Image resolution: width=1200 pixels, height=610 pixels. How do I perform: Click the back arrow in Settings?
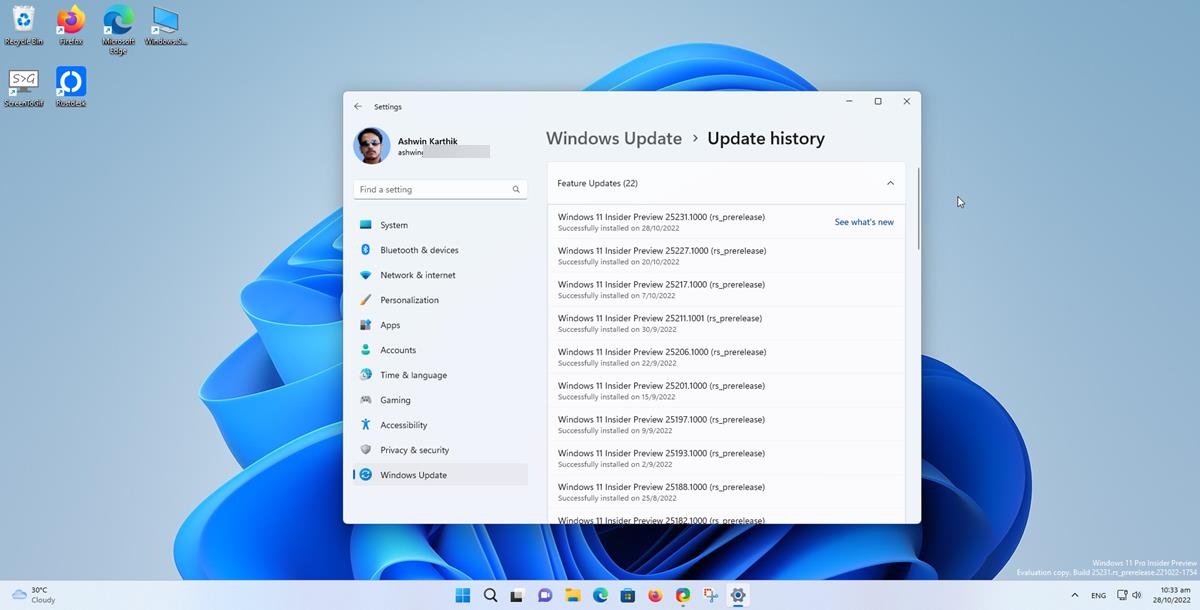tap(358, 106)
